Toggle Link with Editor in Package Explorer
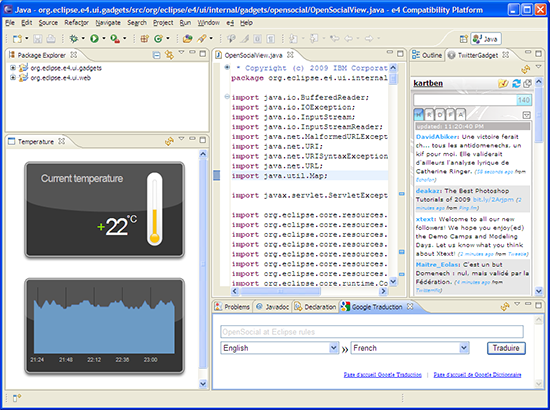 (169, 55)
